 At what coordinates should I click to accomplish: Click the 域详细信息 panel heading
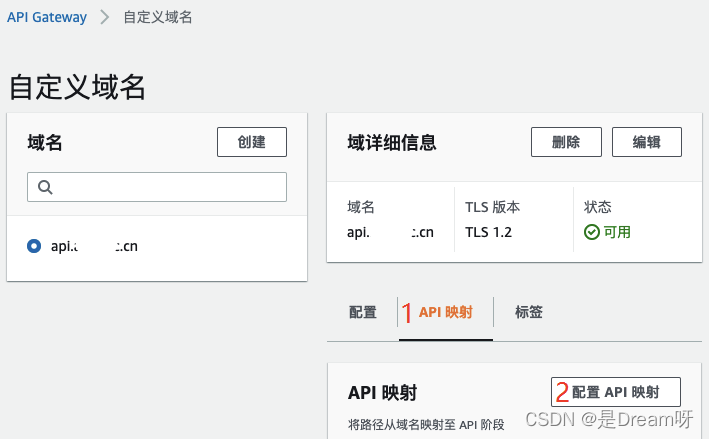[x=392, y=143]
